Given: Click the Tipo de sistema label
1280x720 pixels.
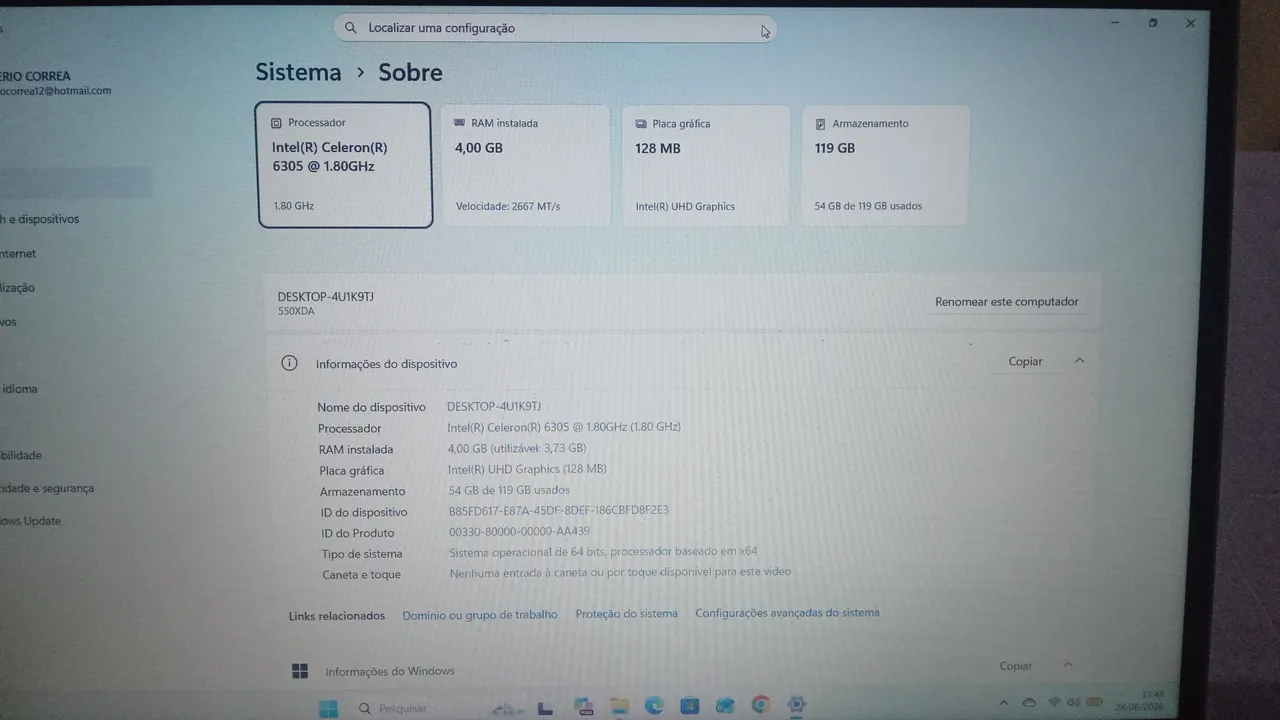Looking at the screenshot, I should [x=362, y=554].
